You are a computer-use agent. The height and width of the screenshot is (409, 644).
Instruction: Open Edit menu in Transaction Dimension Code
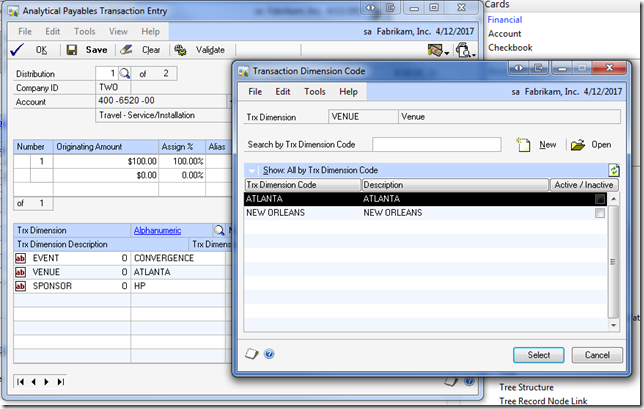point(283,92)
